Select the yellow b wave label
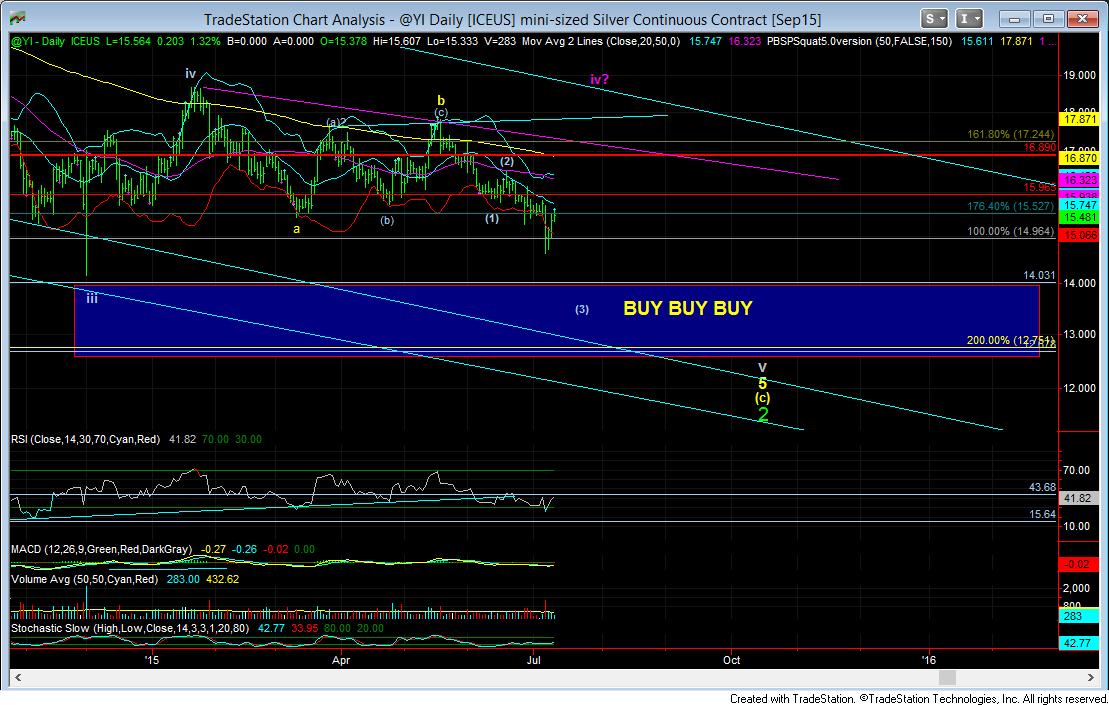1109x705 pixels. 440,100
